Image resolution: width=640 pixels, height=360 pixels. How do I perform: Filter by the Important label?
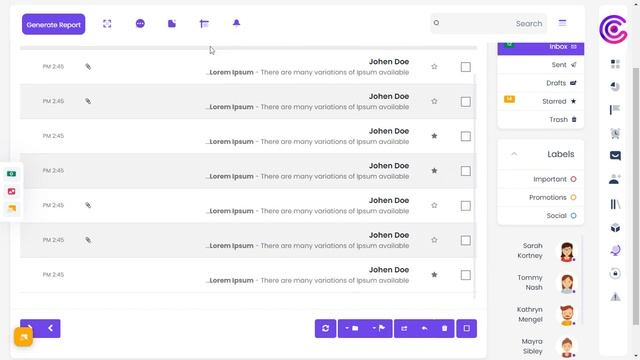(549, 179)
